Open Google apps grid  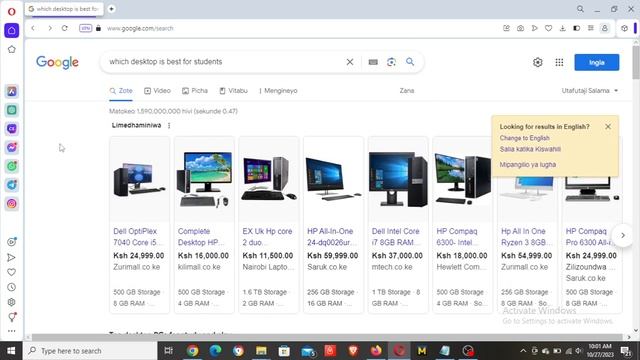coord(559,62)
